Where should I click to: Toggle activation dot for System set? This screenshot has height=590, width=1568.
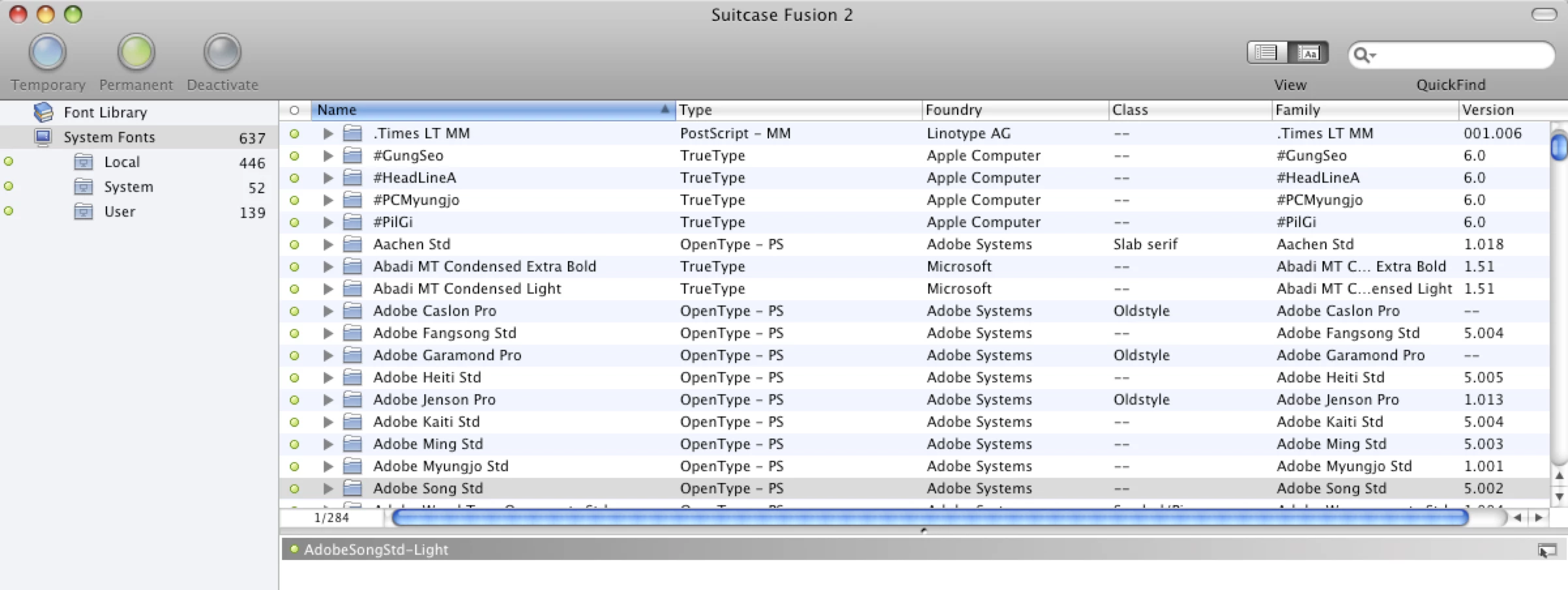(x=8, y=186)
